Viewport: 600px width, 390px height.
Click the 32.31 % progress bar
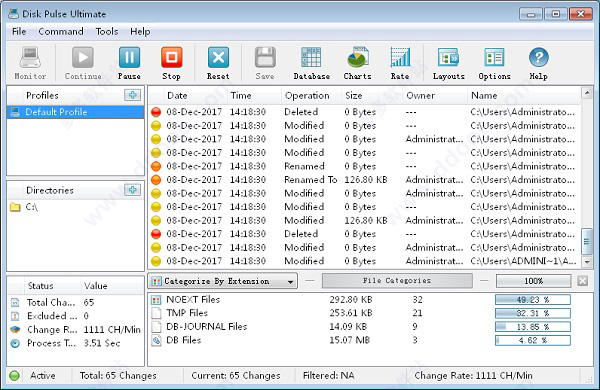tap(533, 313)
